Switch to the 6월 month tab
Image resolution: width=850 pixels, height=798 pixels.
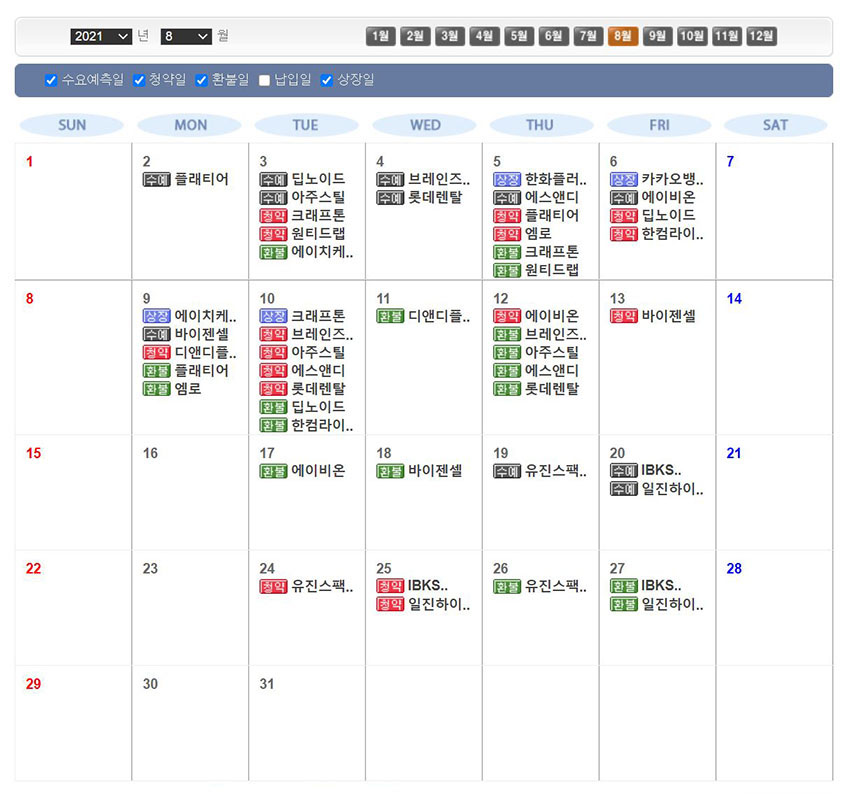553,36
